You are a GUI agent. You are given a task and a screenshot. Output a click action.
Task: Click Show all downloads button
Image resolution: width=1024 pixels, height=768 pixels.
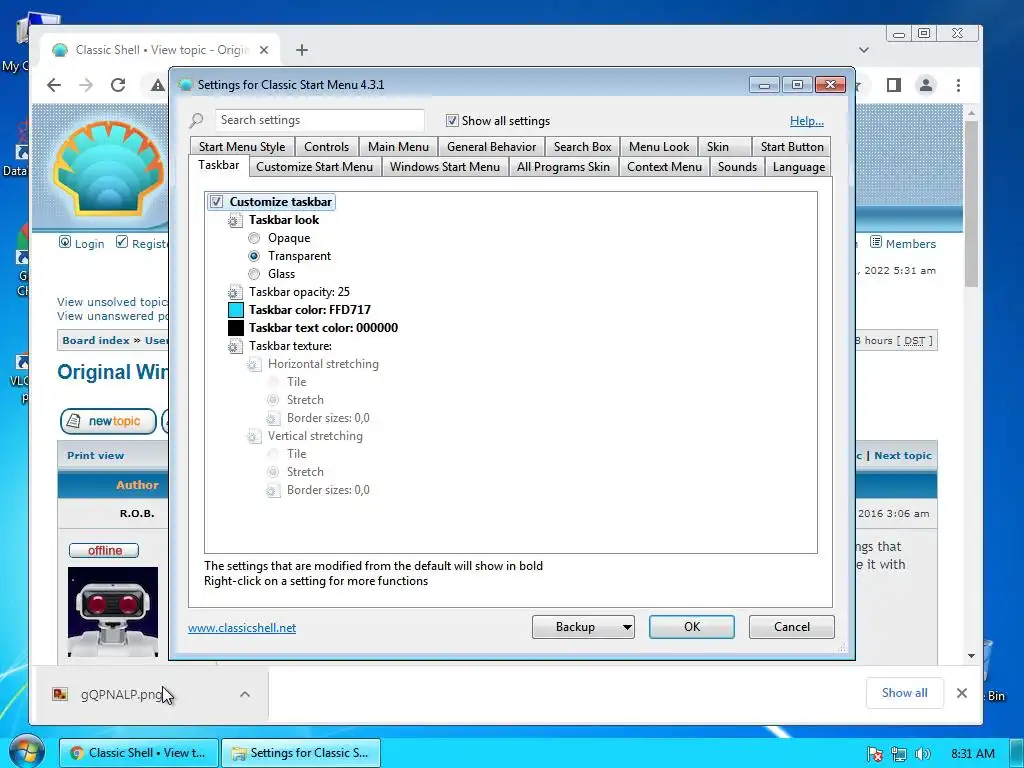click(x=904, y=693)
